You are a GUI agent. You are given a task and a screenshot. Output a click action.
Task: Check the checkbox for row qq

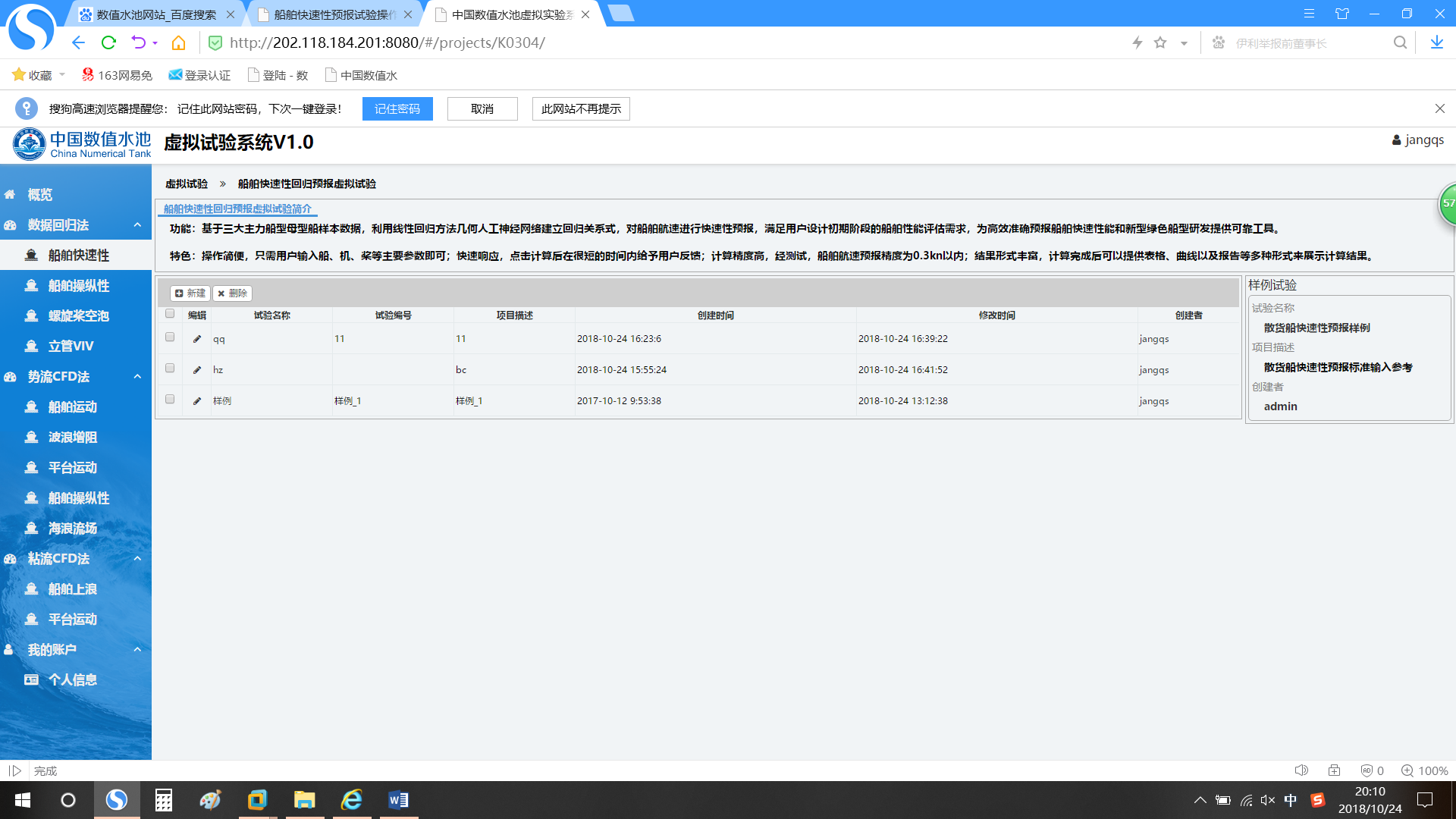(170, 337)
